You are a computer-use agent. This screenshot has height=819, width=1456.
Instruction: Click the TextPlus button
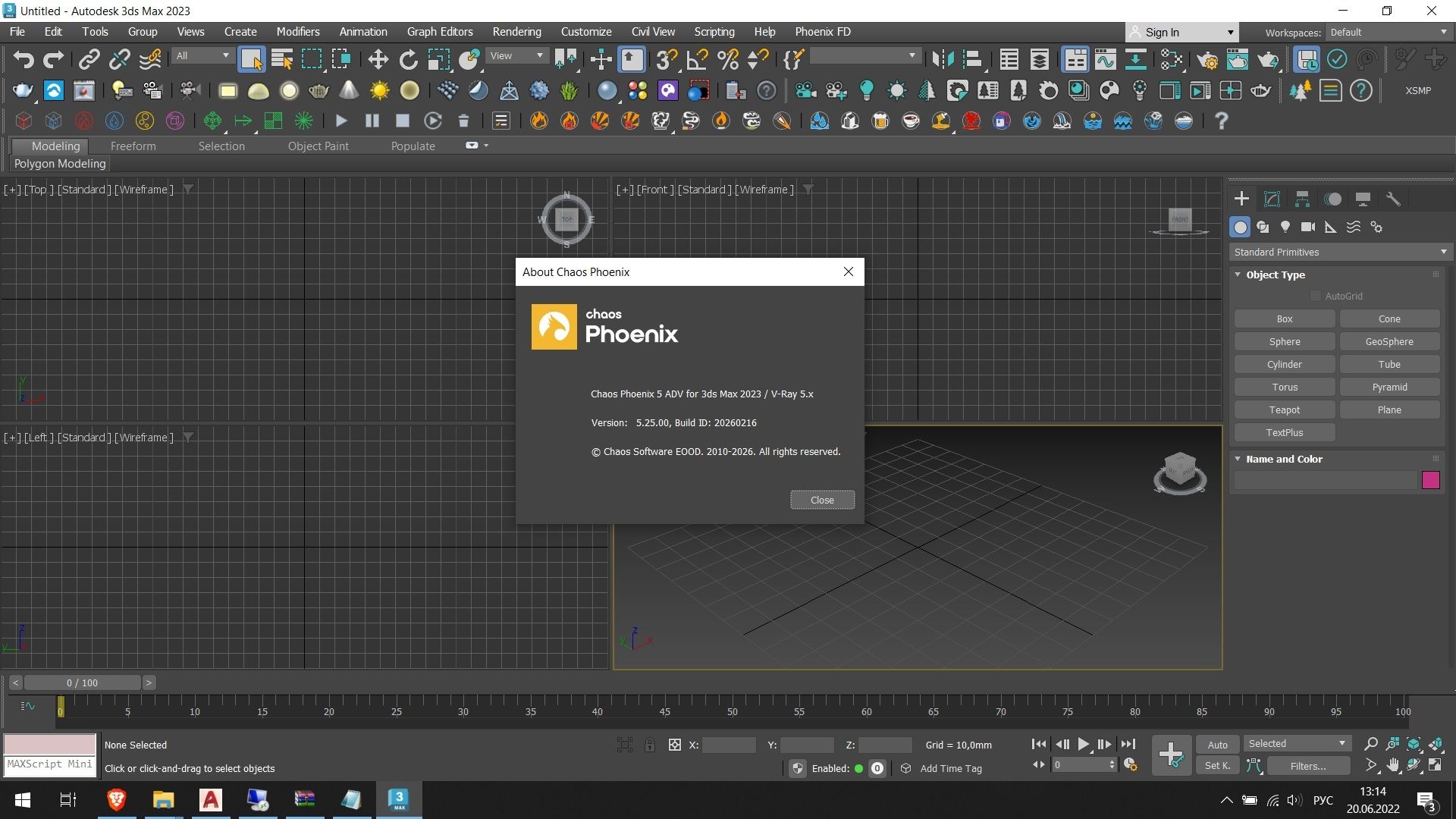[1284, 432]
